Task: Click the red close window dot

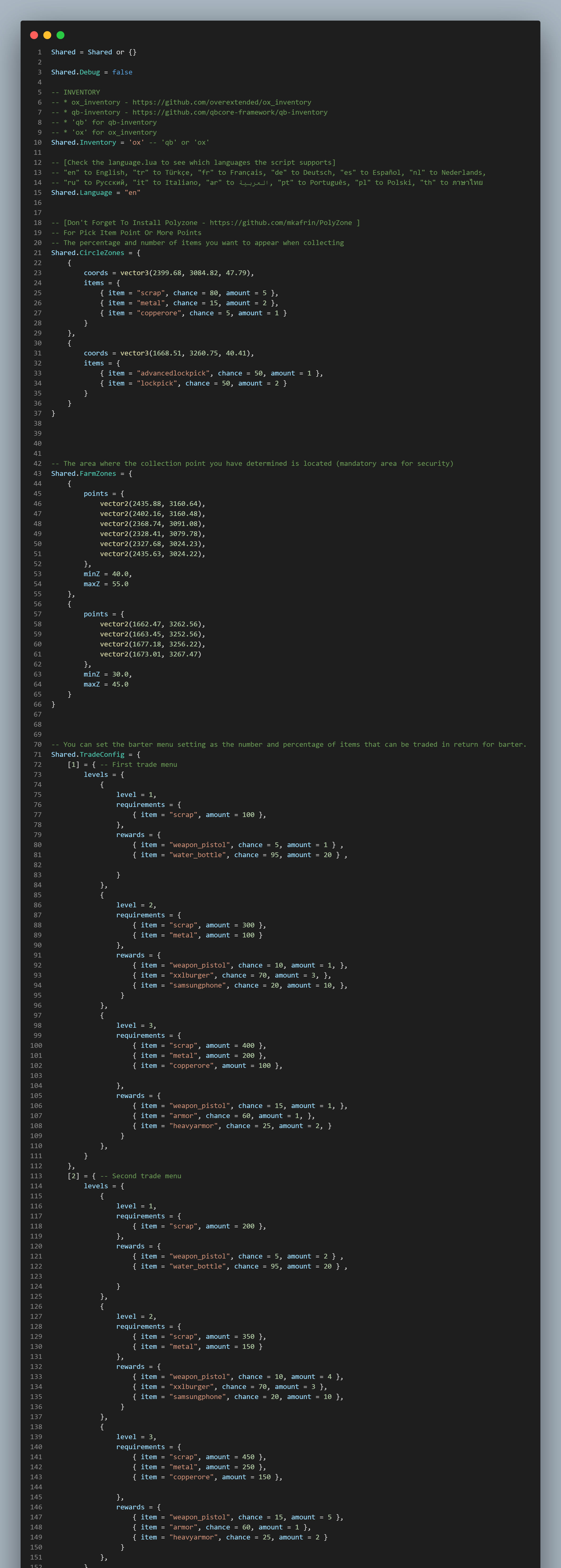Action: 34,35
